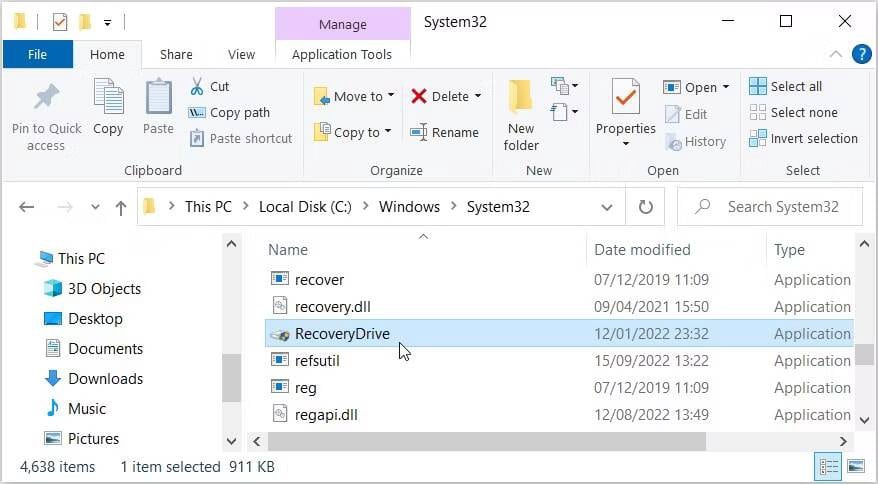Refresh the System32 folder
878x484 pixels.
[645, 207]
